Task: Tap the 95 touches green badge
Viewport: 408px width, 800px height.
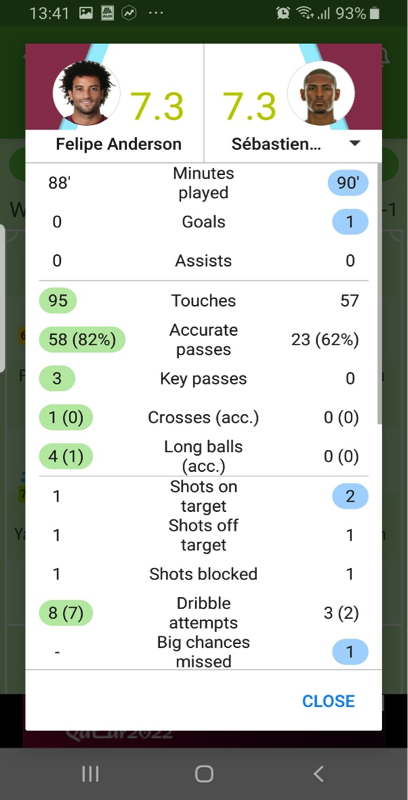Action: pos(58,301)
